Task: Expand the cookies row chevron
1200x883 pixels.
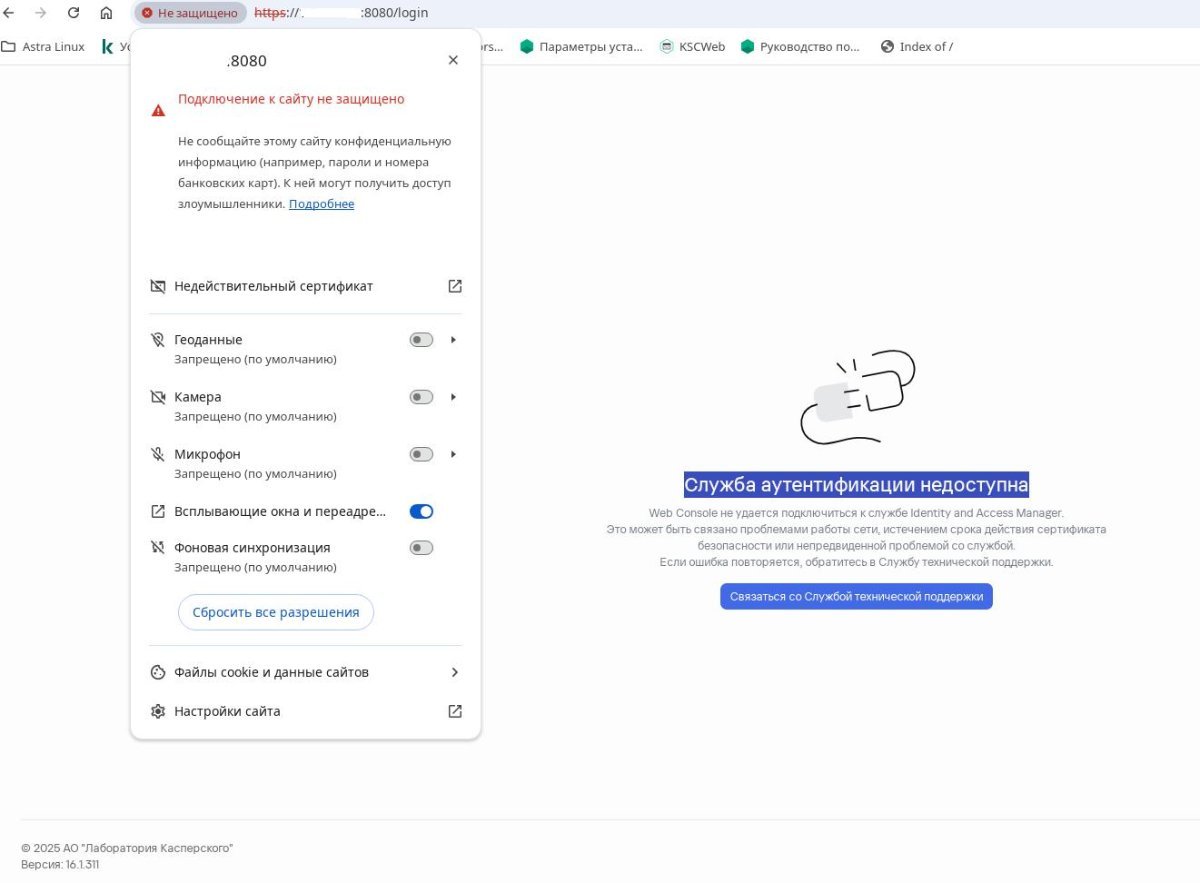Action: click(x=455, y=672)
